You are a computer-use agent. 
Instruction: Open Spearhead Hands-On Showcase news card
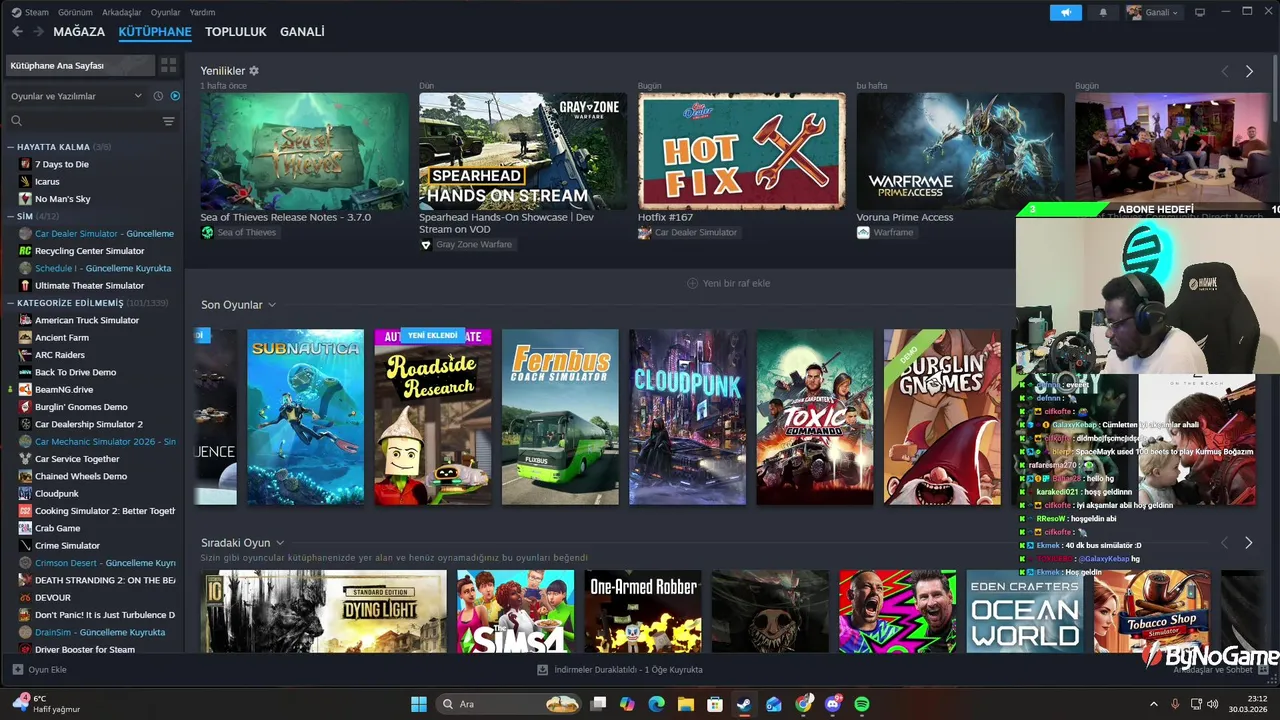[x=523, y=151]
